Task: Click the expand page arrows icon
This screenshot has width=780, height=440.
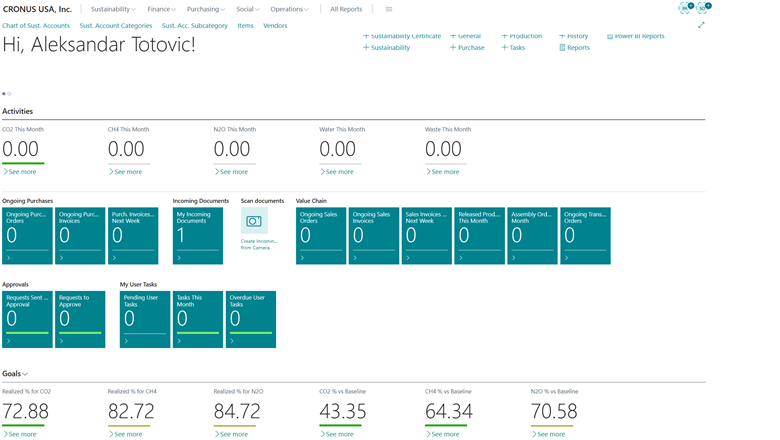Action: [x=701, y=25]
